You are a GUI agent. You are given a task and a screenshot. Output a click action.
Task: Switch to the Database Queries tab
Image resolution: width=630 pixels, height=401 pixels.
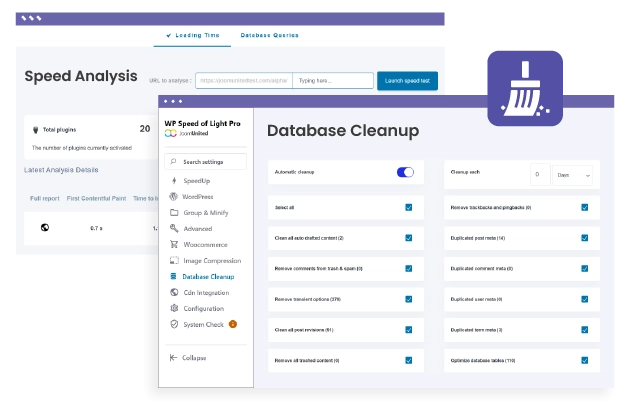tap(269, 35)
